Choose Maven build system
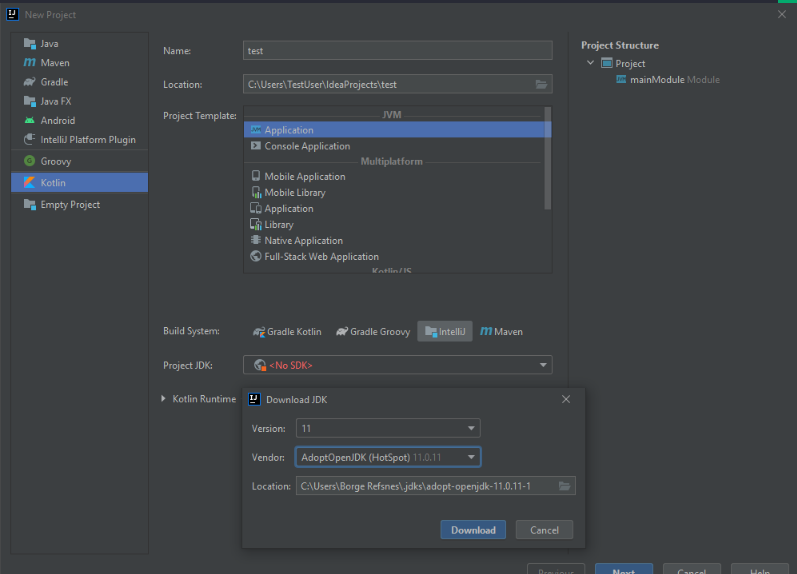 pos(502,331)
